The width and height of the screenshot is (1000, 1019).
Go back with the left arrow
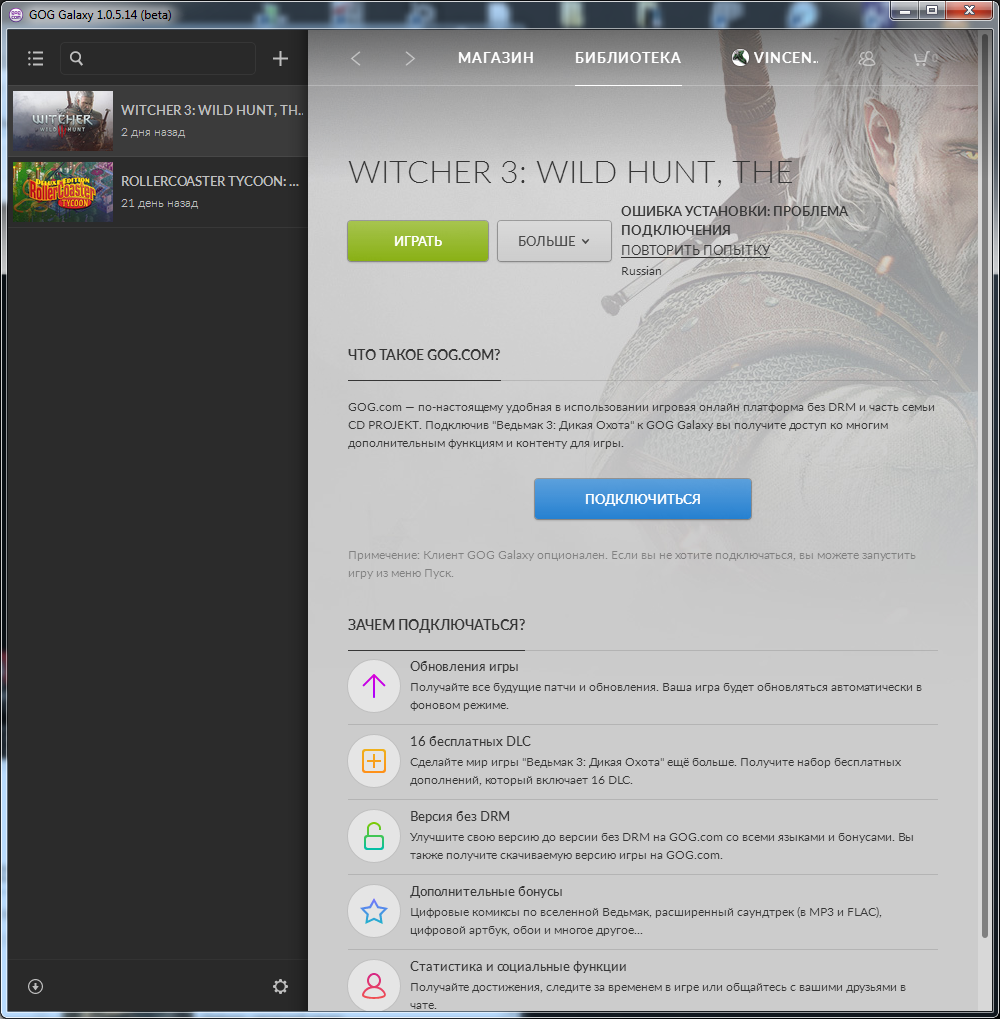pos(355,58)
